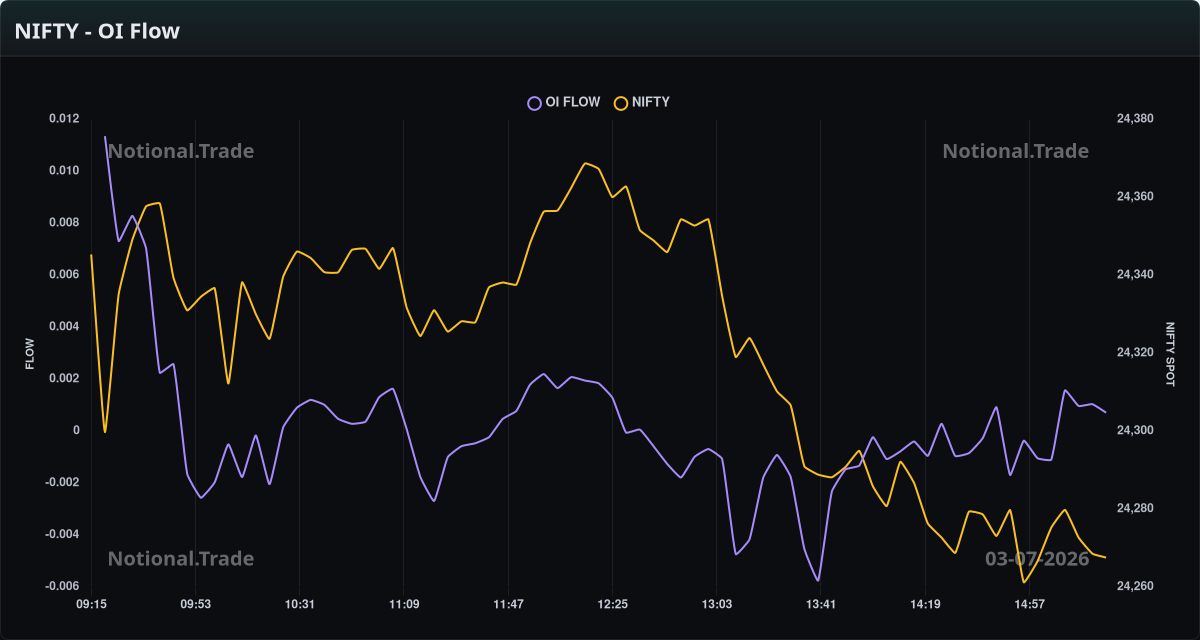This screenshot has height=640, width=1200.
Task: Click the 13:41 time label
Action: pos(820,604)
